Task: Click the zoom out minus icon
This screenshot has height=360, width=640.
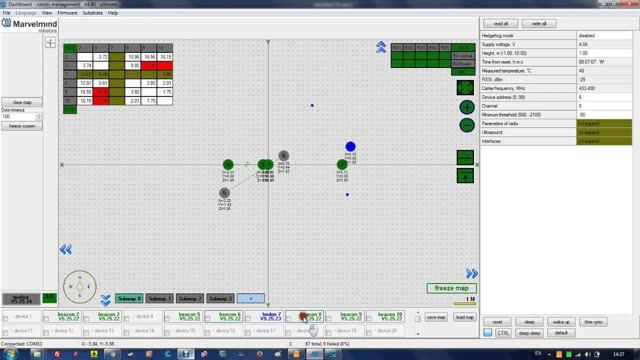Action: pyautogui.click(x=467, y=125)
